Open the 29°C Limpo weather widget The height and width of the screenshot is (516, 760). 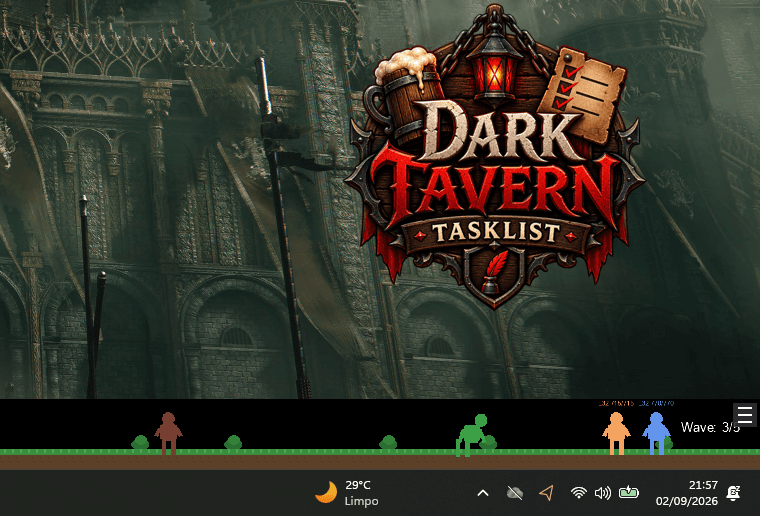coord(347,493)
